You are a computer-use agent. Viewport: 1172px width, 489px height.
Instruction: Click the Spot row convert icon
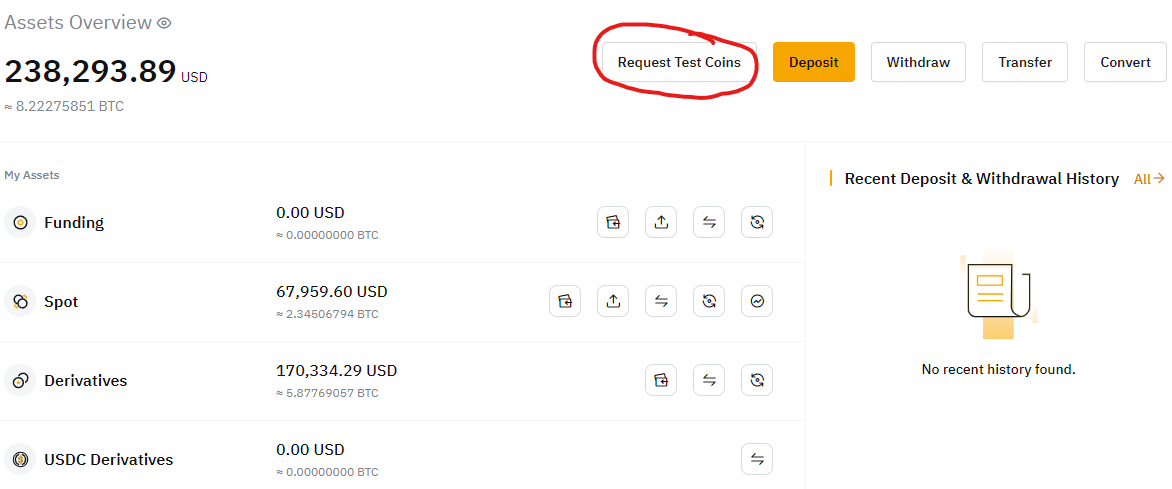(709, 301)
